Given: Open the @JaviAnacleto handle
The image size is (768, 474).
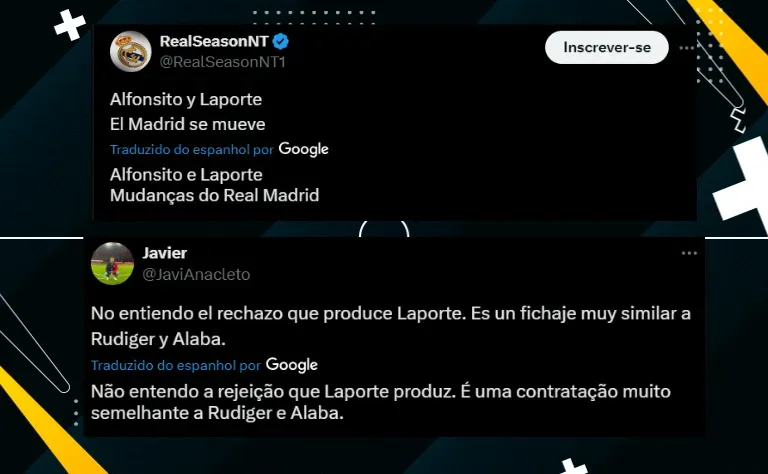Looking at the screenshot, I should 196,274.
